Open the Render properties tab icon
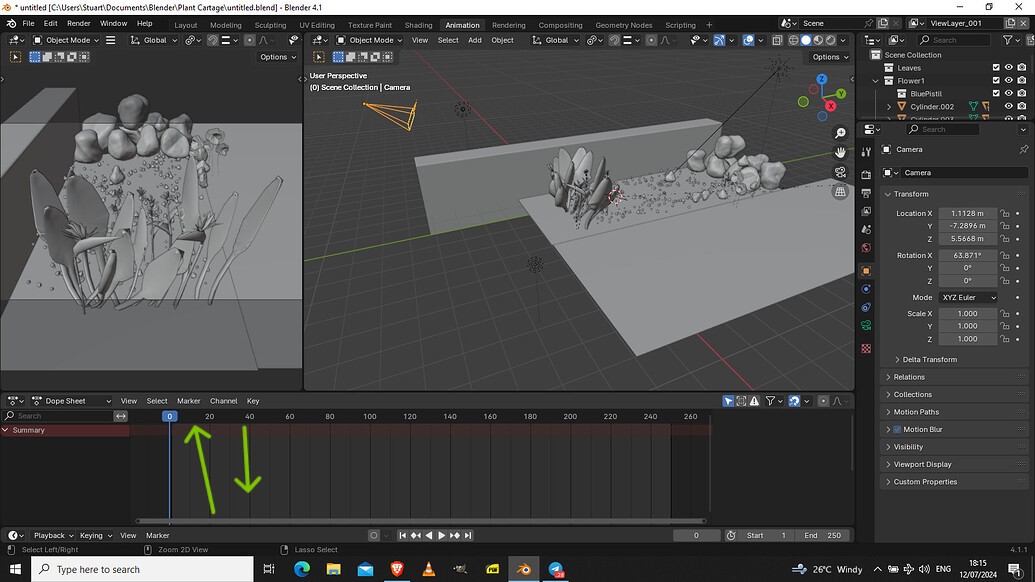This screenshot has height=582, width=1035. tap(866, 175)
